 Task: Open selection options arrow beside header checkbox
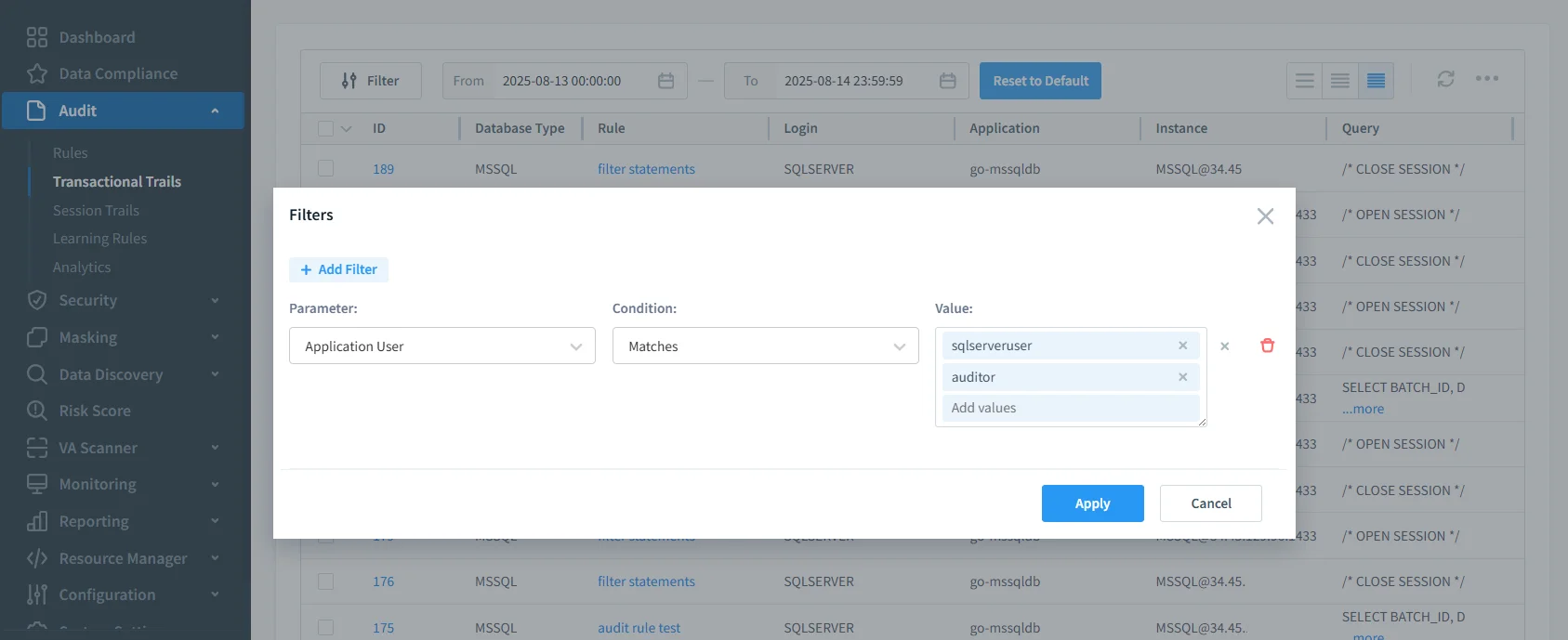click(x=347, y=129)
